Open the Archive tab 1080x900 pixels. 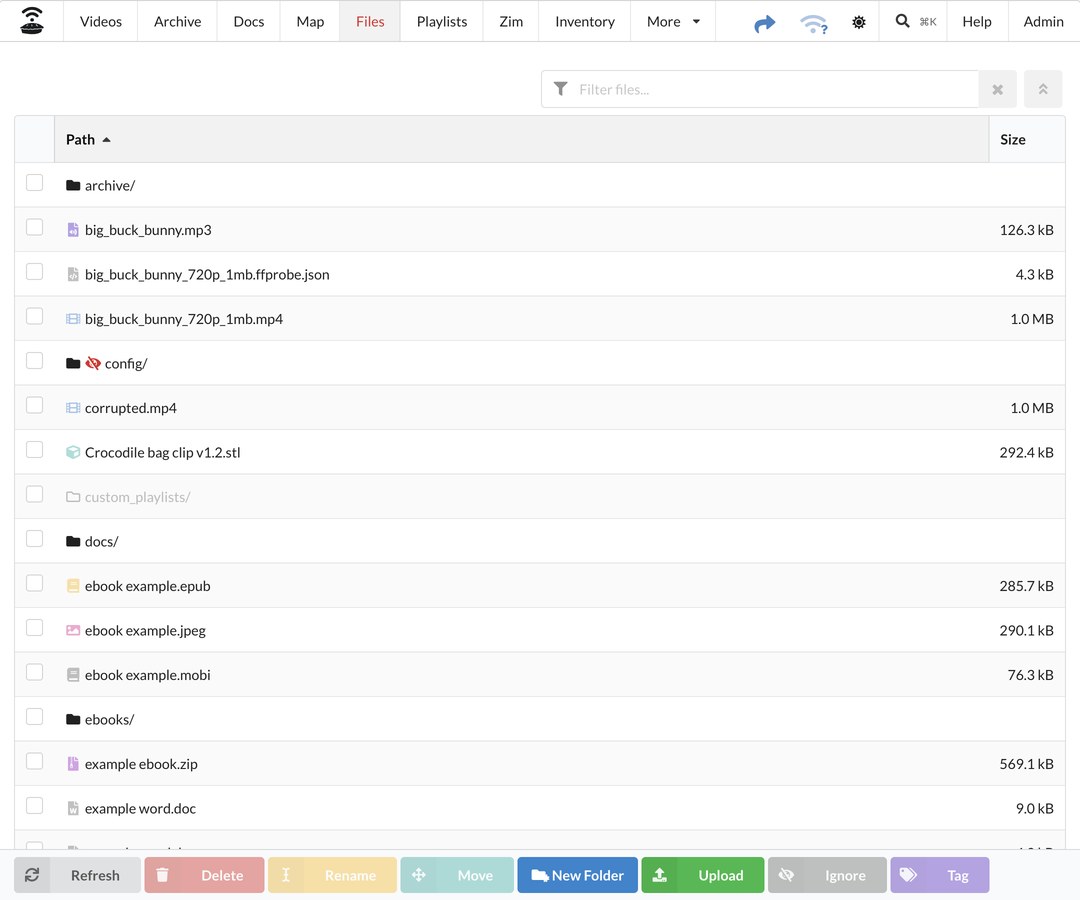pyautogui.click(x=177, y=21)
